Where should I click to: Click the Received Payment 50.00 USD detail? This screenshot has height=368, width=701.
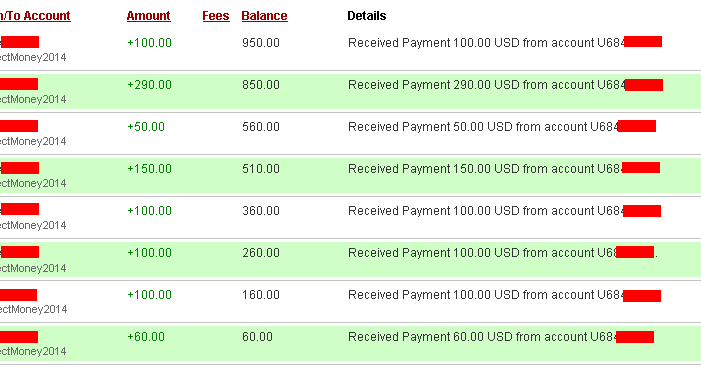click(502, 127)
